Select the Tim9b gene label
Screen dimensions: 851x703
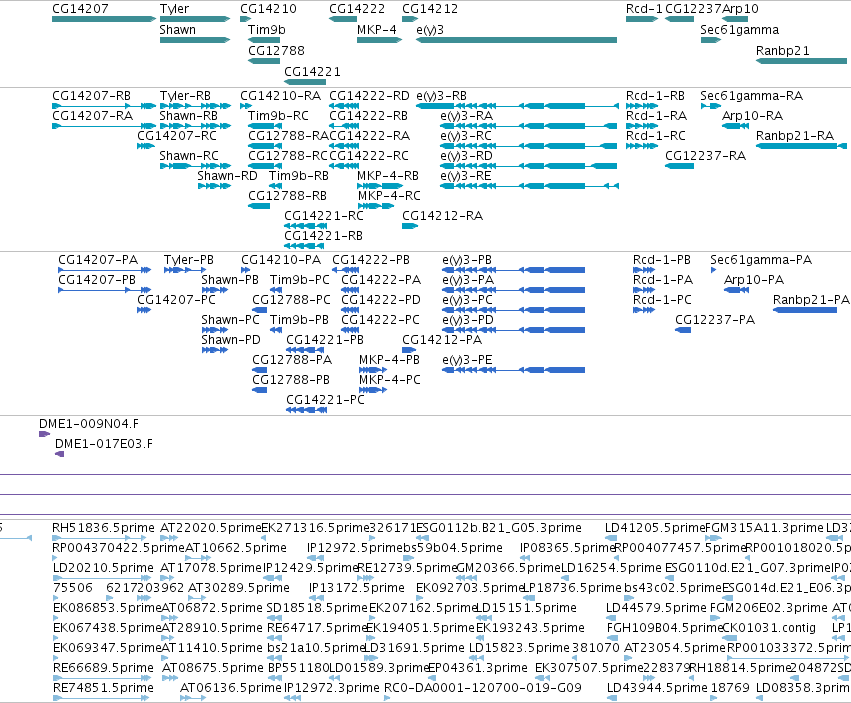[x=266, y=30]
